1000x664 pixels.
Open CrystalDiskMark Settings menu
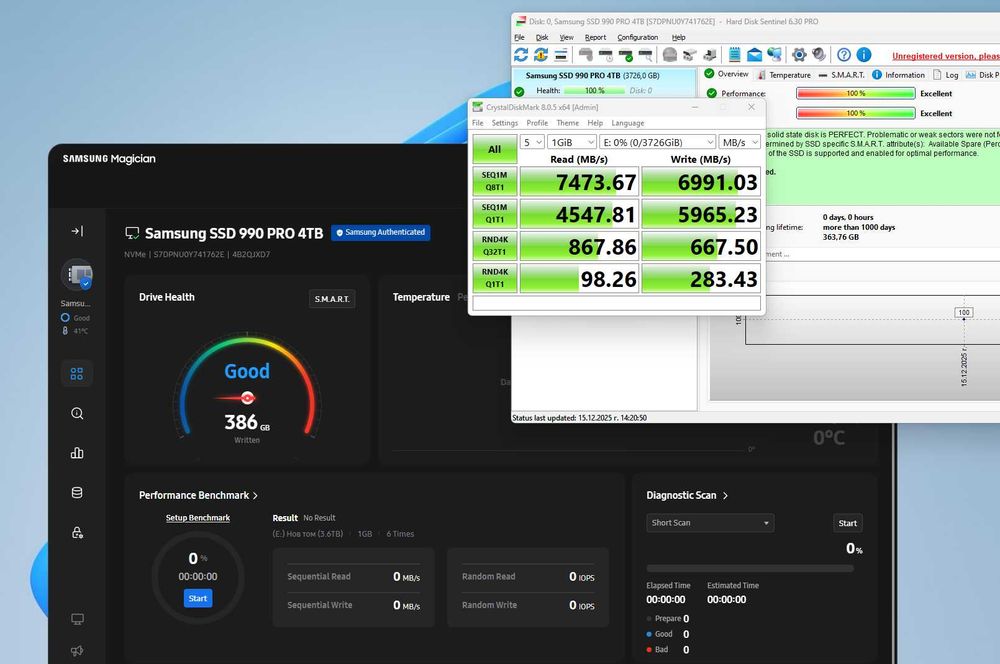coord(504,123)
